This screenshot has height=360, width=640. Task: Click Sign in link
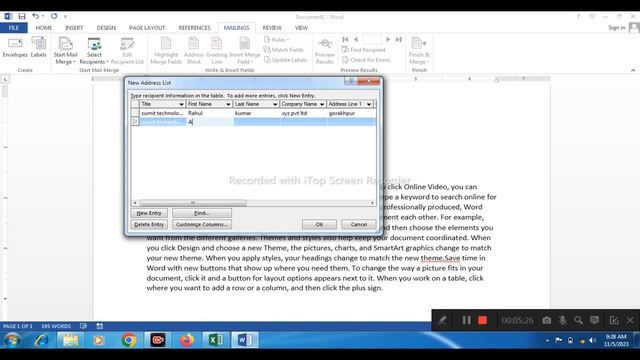(x=617, y=28)
